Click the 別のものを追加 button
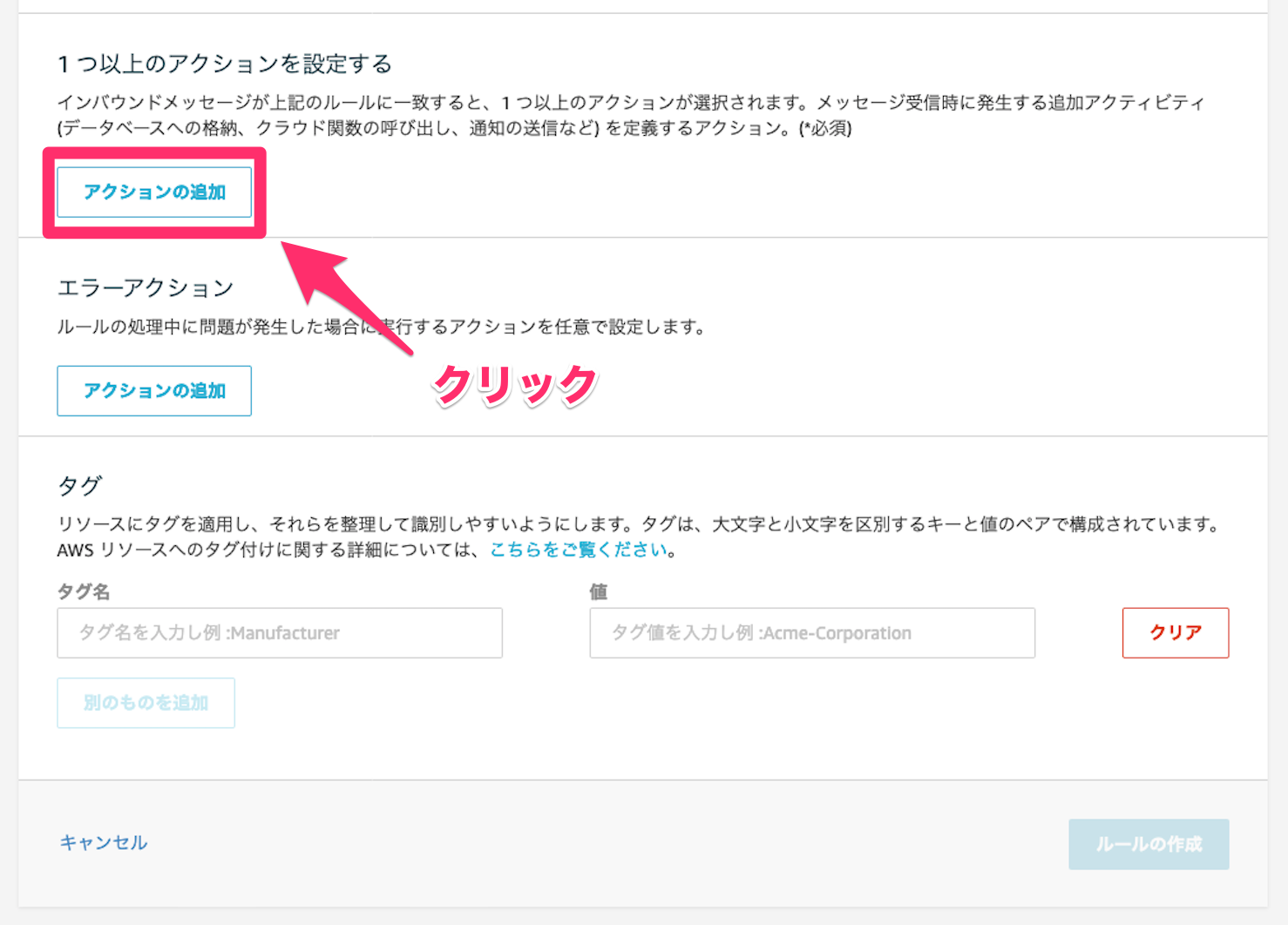Viewport: 1288px width, 925px height. [x=146, y=703]
